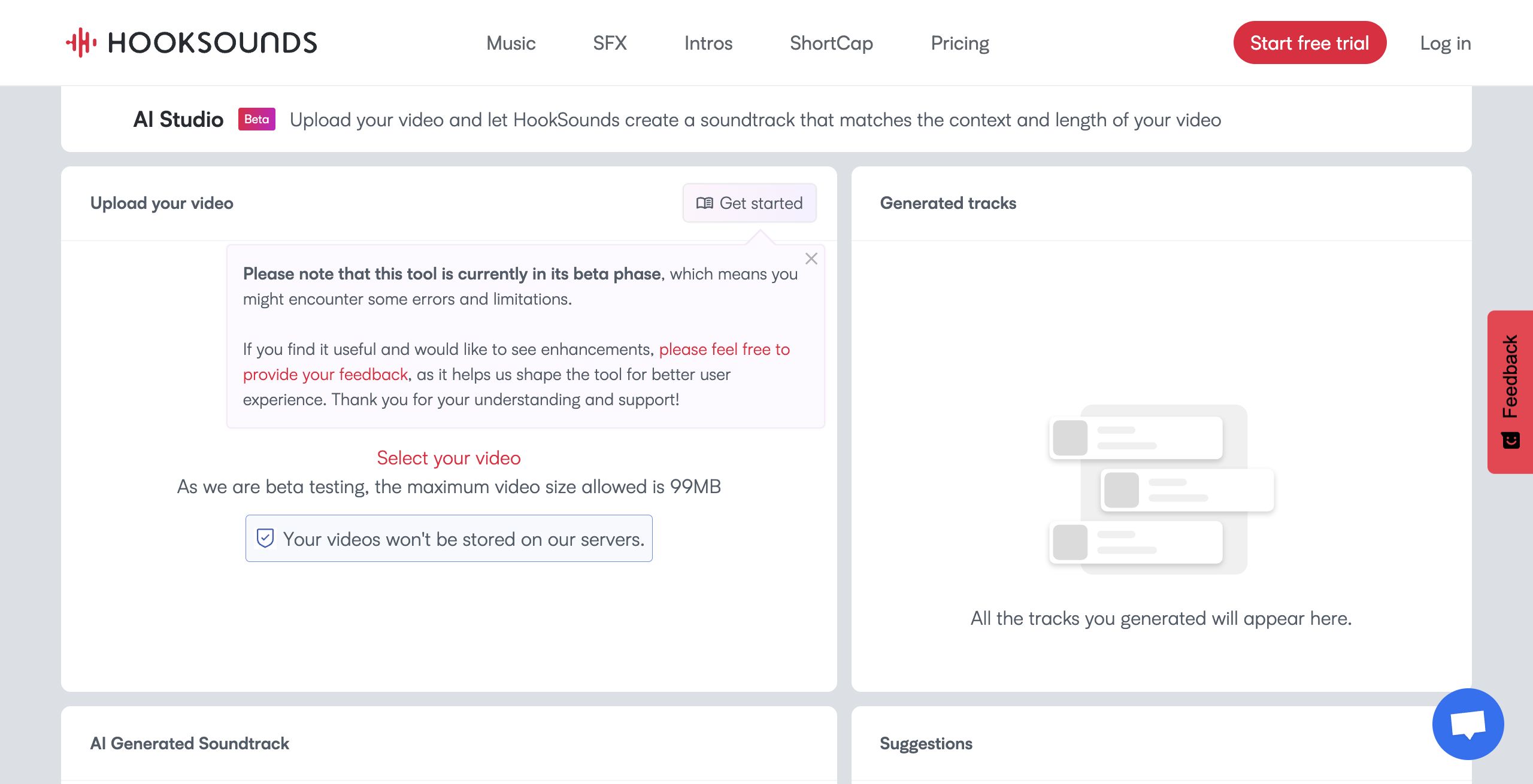The image size is (1533, 784).
Task: Click the 'Your videos won't be stored' notice
Action: point(449,538)
